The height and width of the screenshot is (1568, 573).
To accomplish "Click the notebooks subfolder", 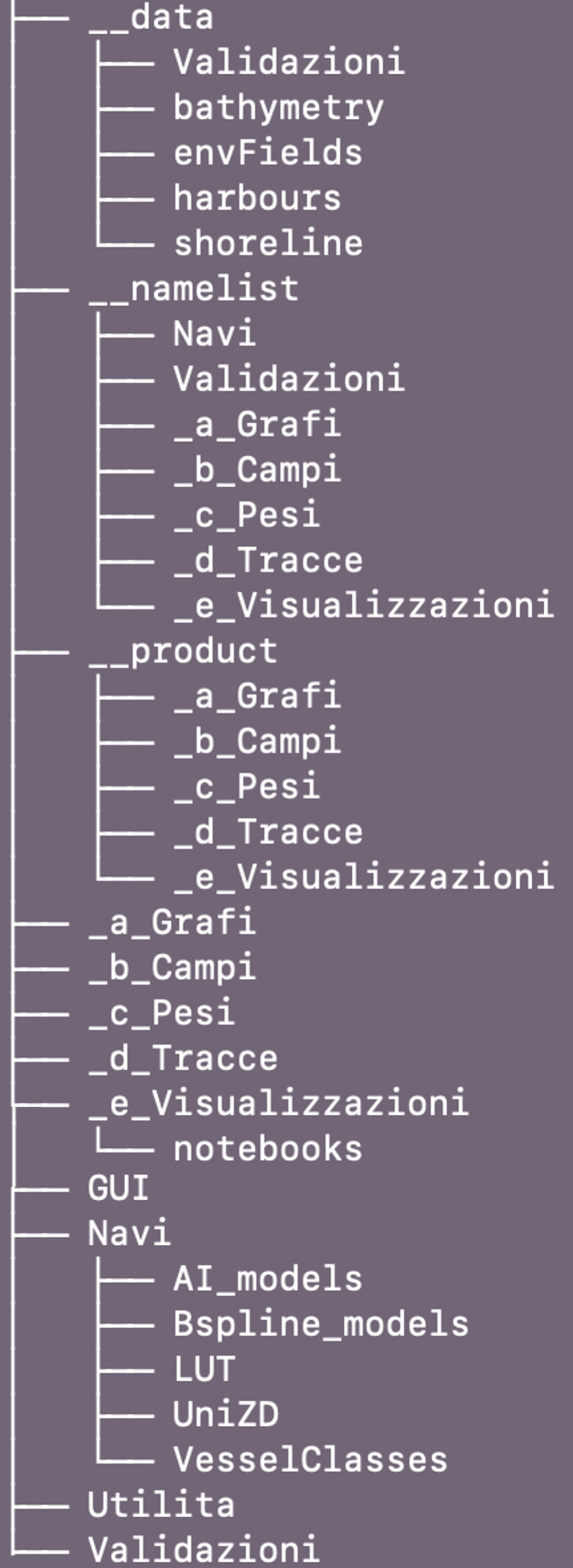I will click(x=268, y=1149).
